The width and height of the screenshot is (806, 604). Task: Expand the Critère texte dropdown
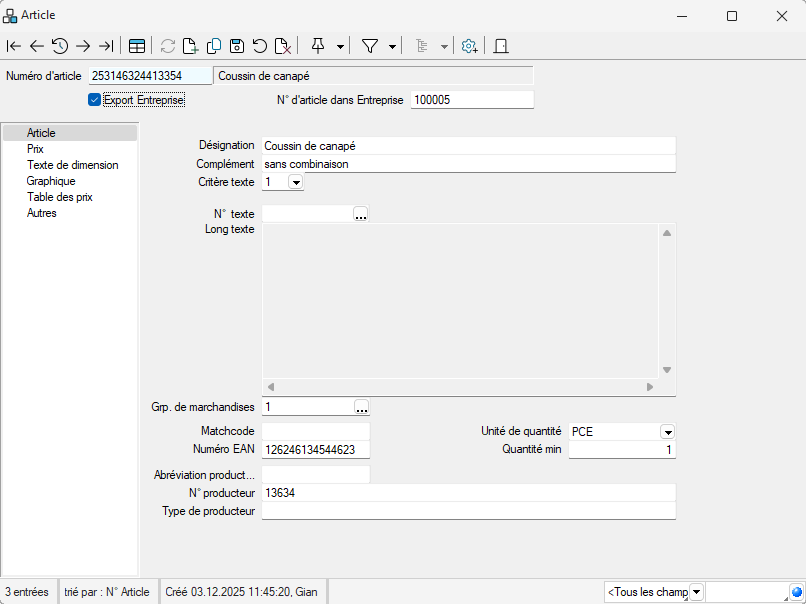point(296,182)
